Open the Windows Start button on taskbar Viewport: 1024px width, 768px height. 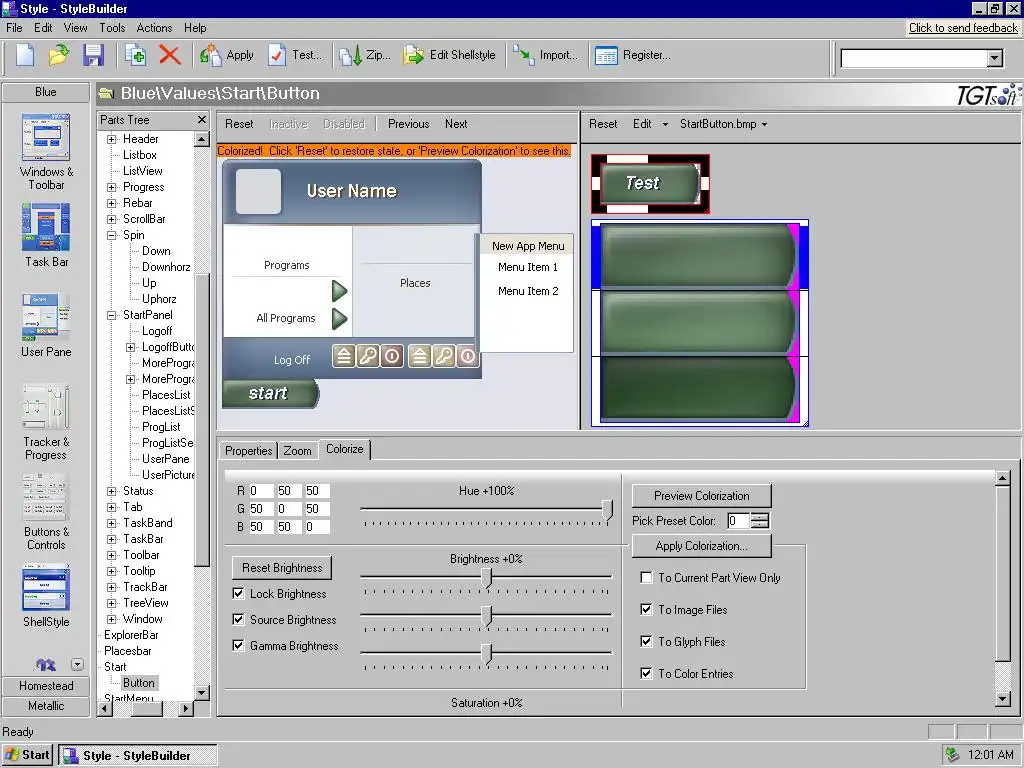click(27, 755)
